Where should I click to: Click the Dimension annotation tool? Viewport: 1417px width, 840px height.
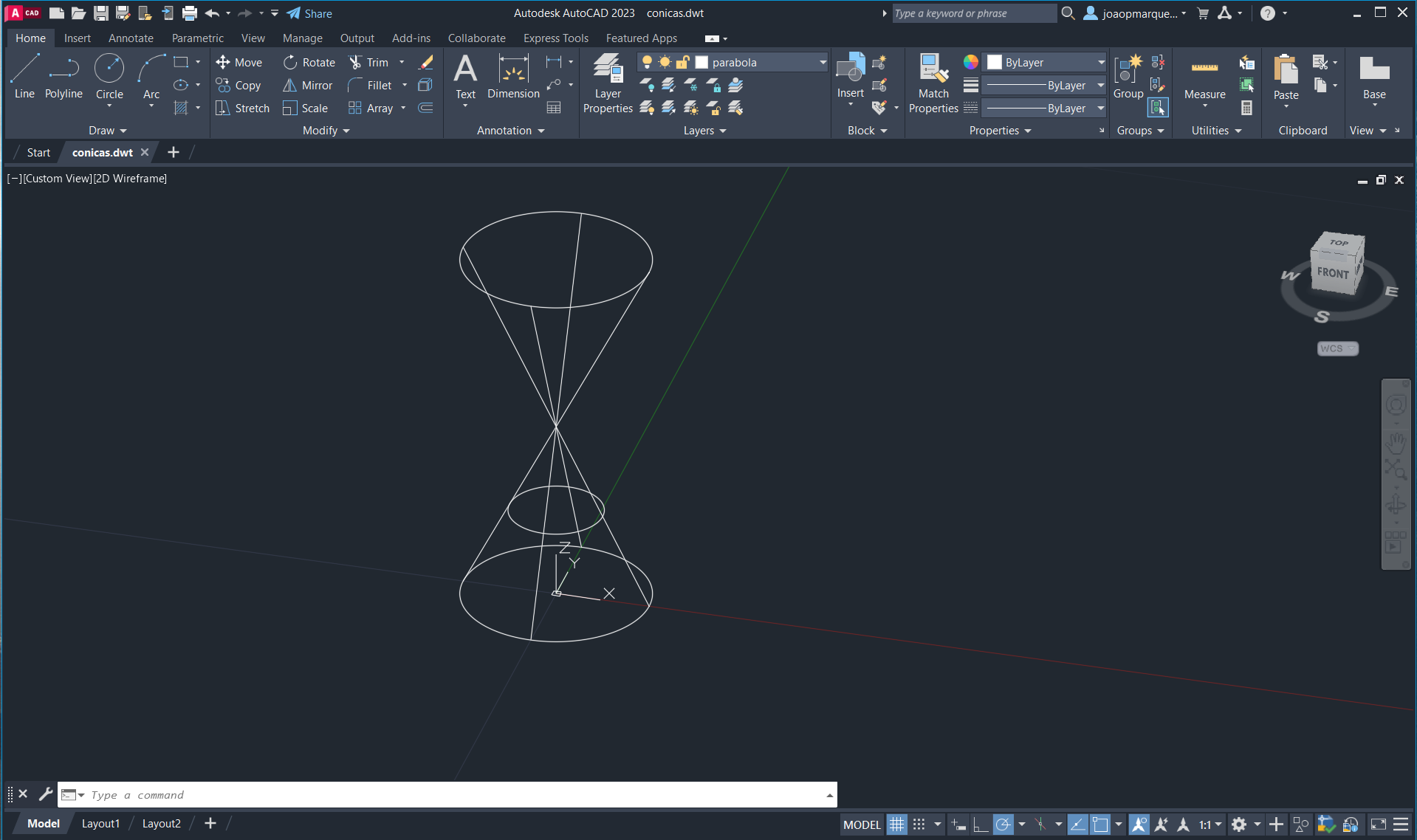click(513, 76)
